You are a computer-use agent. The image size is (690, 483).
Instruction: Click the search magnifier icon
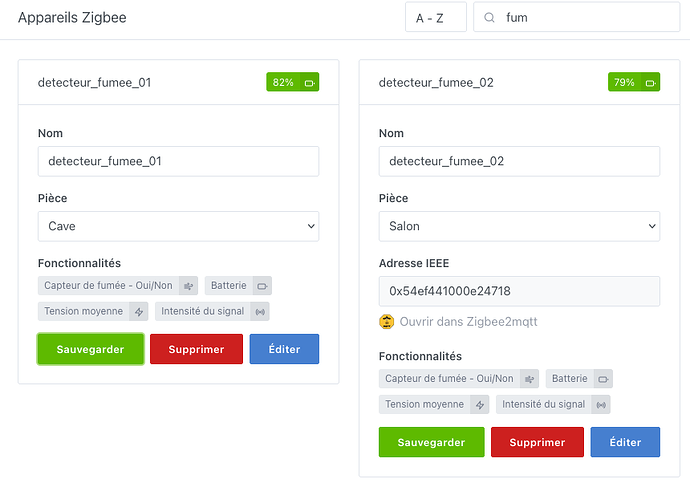(489, 18)
